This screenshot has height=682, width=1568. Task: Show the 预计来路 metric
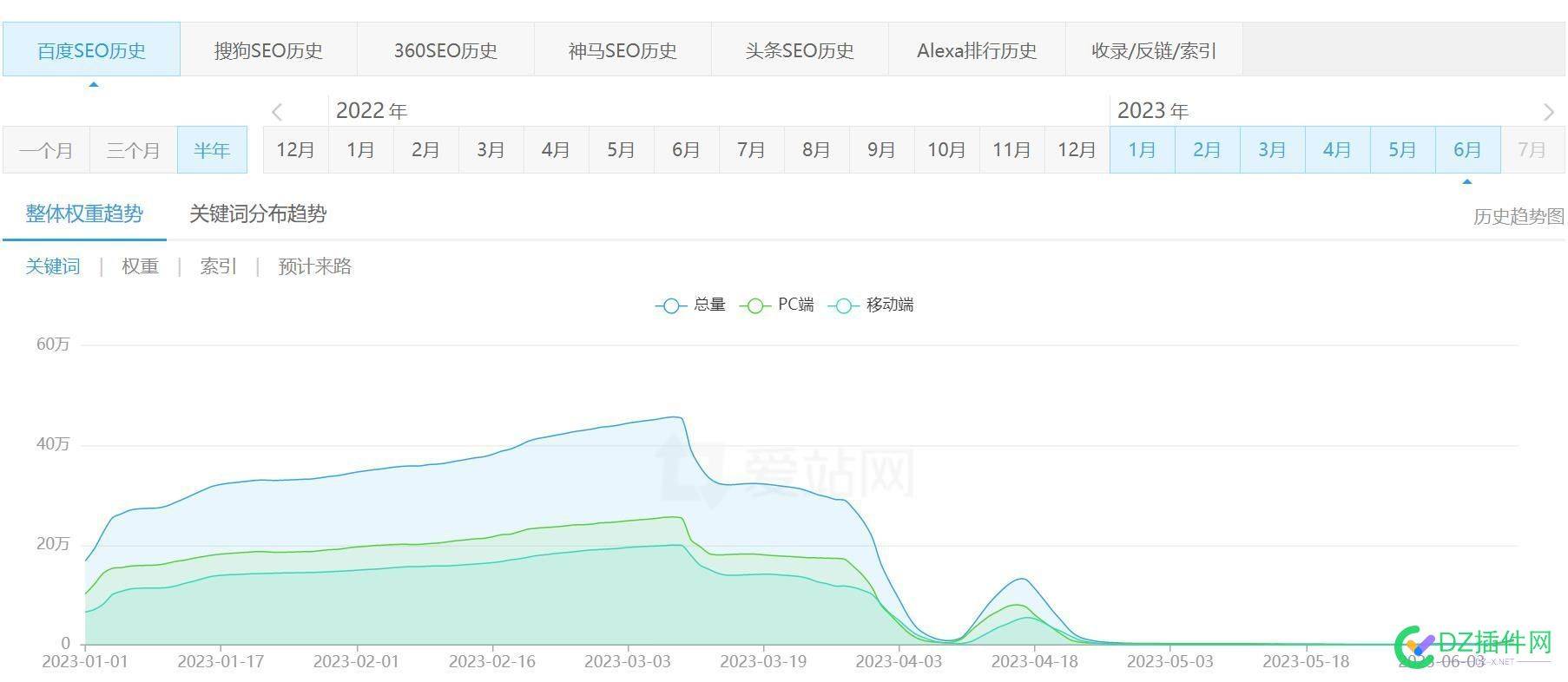(x=314, y=266)
